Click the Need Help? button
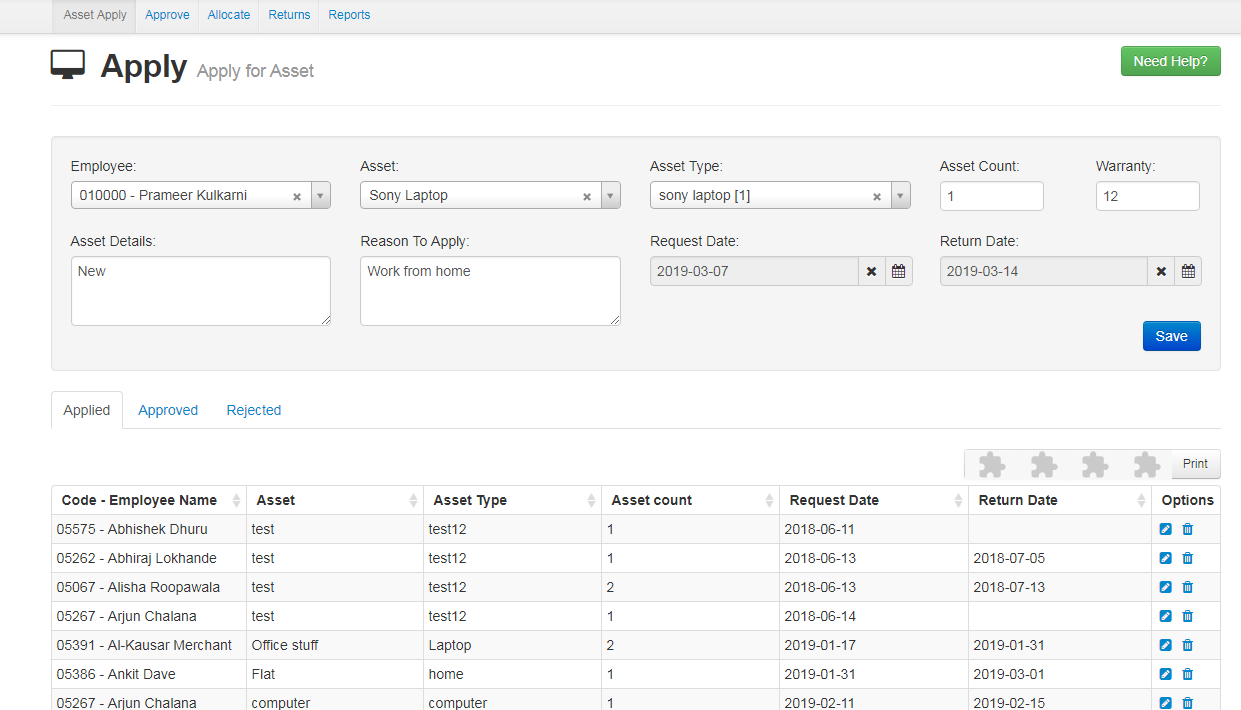This screenshot has width=1241, height=710. [x=1170, y=61]
